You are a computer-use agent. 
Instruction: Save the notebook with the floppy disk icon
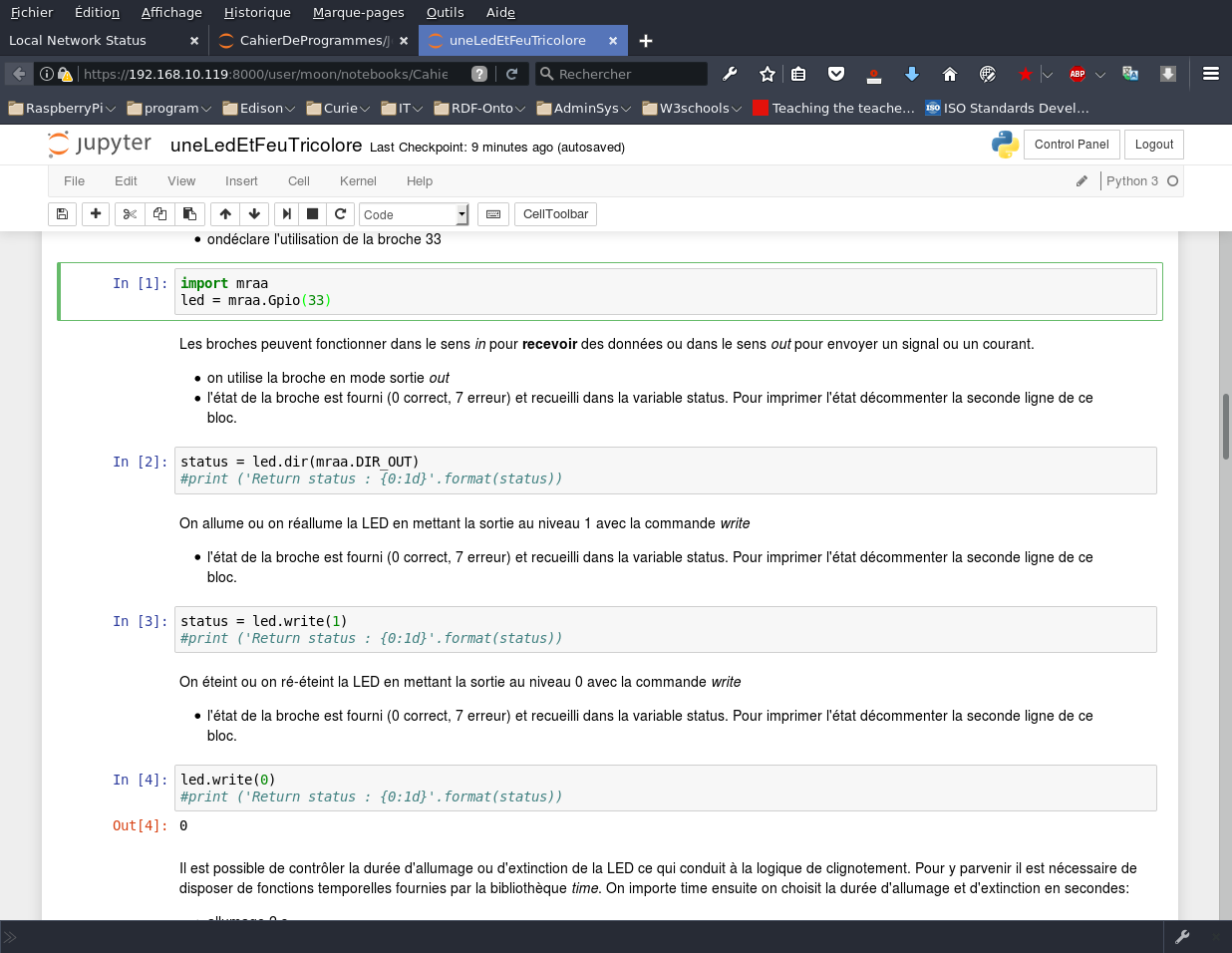[x=62, y=214]
